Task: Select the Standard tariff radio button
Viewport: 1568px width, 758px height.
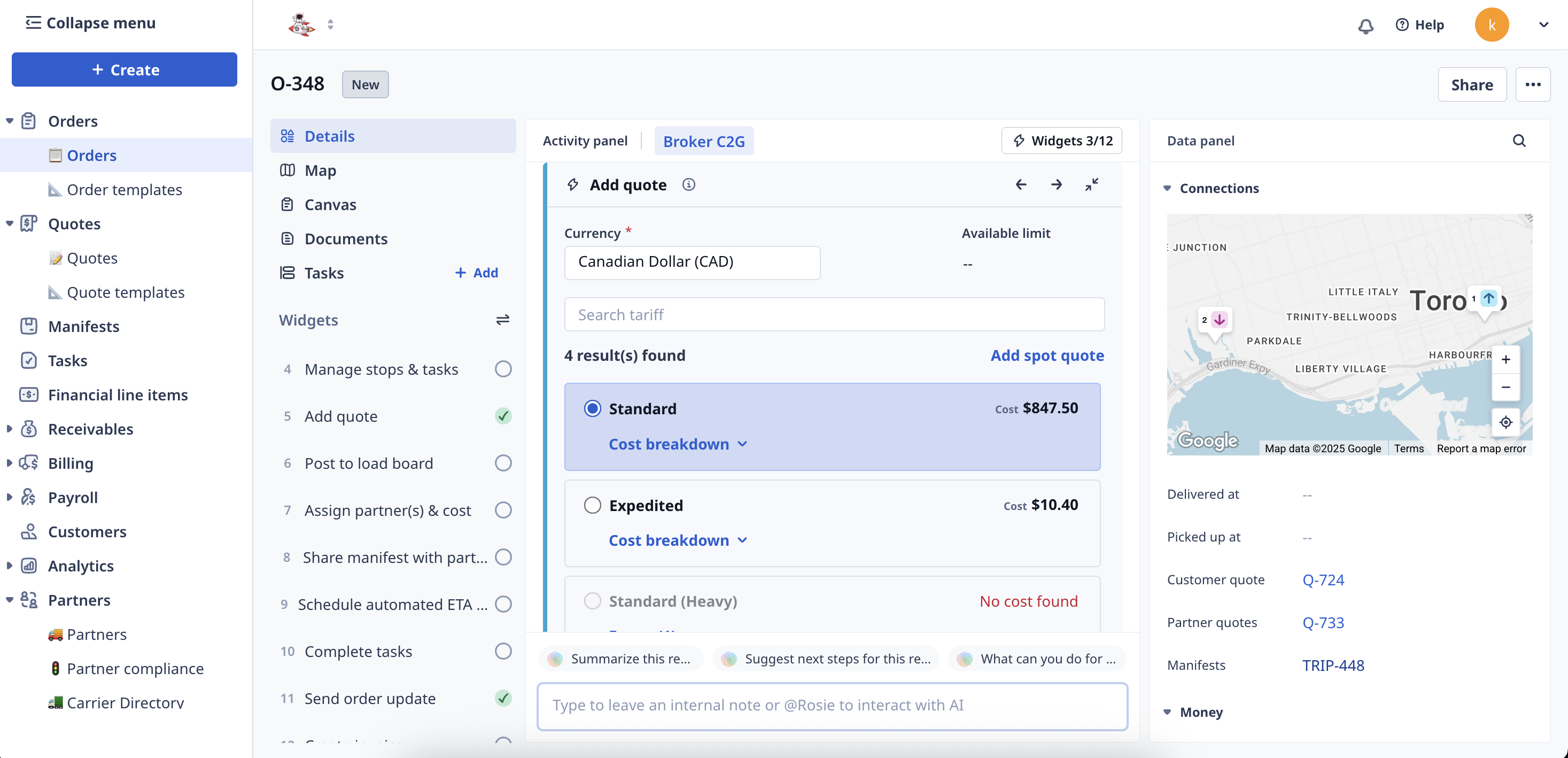Action: click(592, 408)
